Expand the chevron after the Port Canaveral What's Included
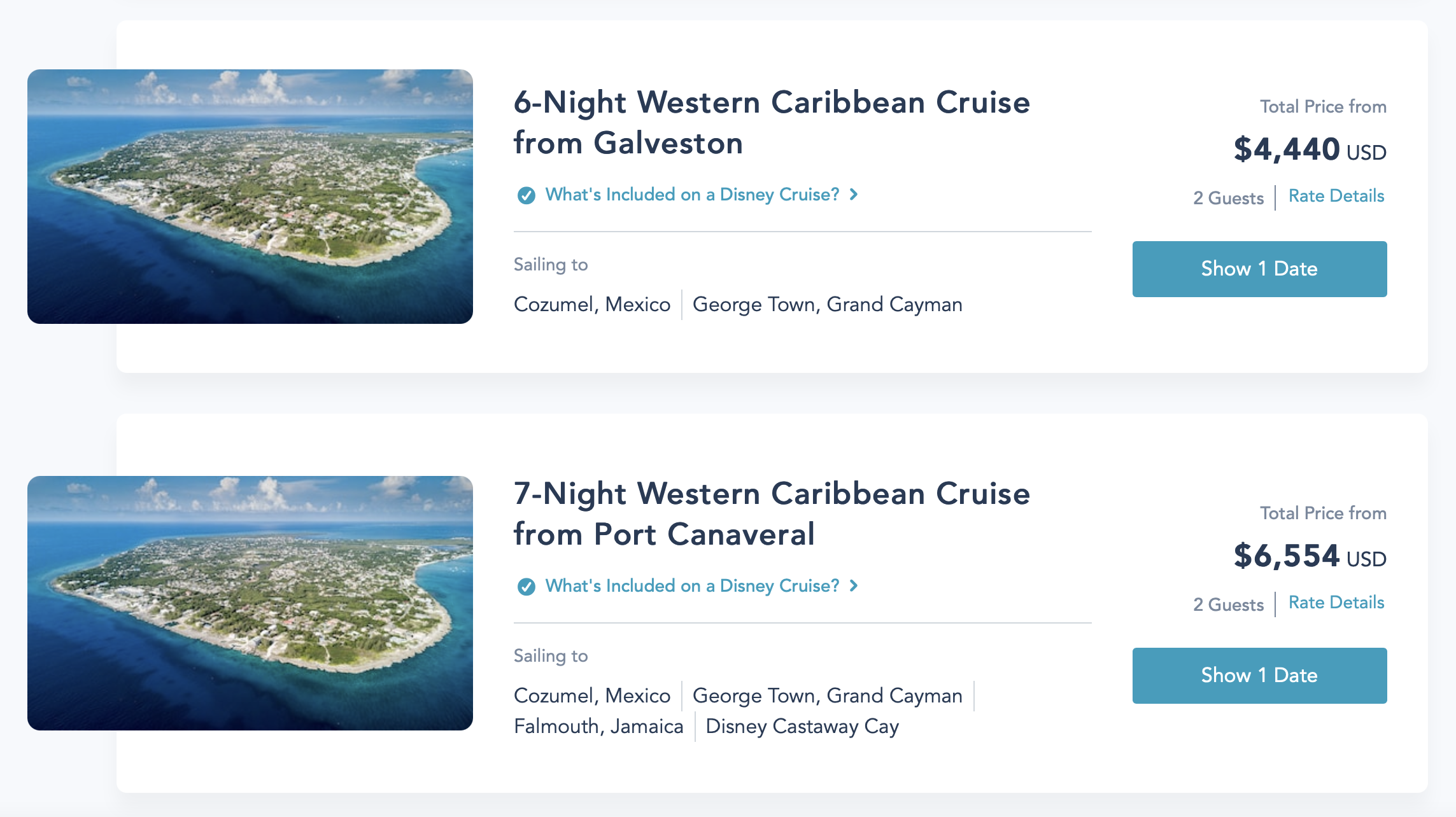Image resolution: width=1456 pixels, height=817 pixels. pyautogui.click(x=854, y=586)
